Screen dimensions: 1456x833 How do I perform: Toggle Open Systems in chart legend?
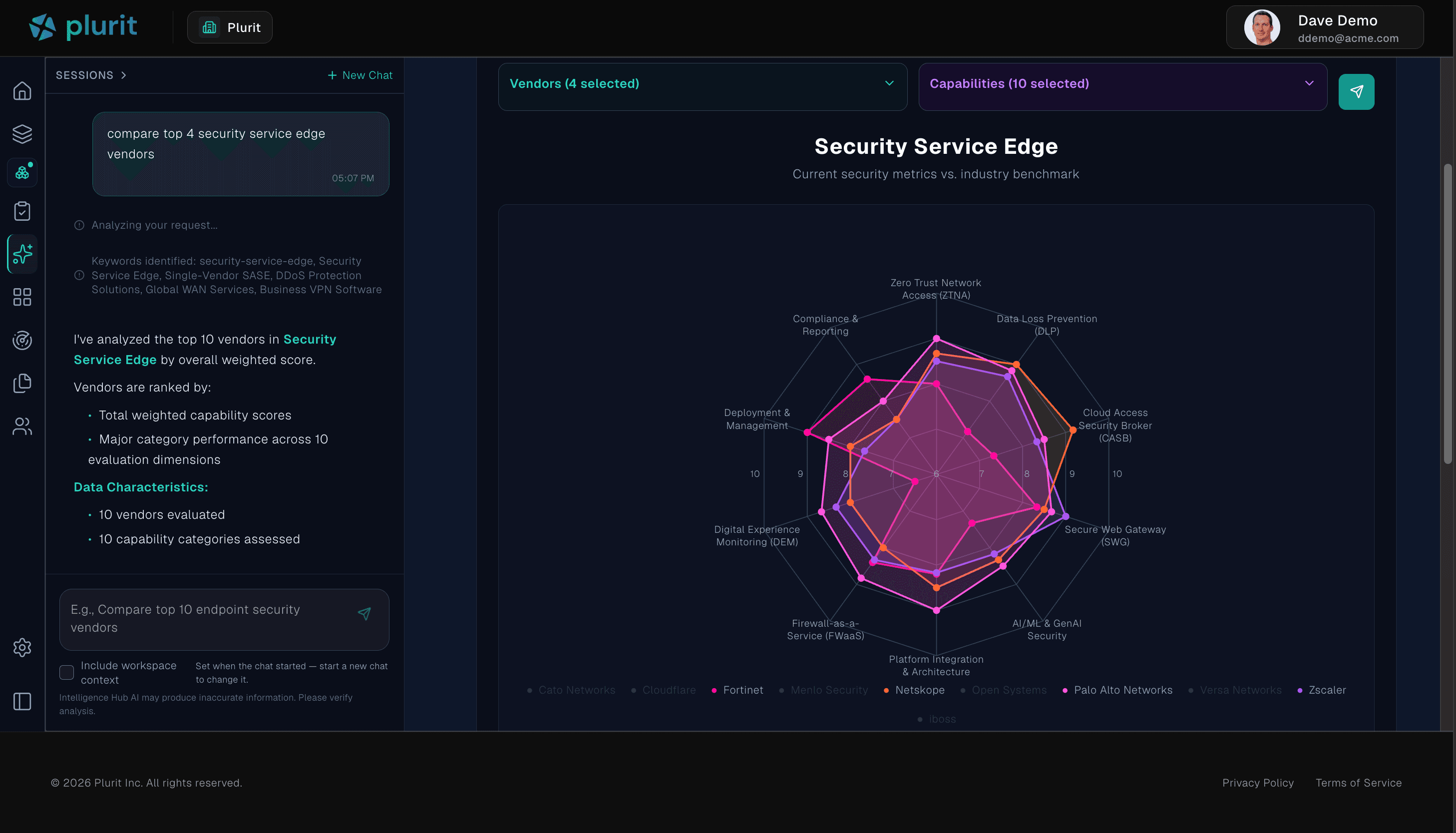pyautogui.click(x=1003, y=690)
